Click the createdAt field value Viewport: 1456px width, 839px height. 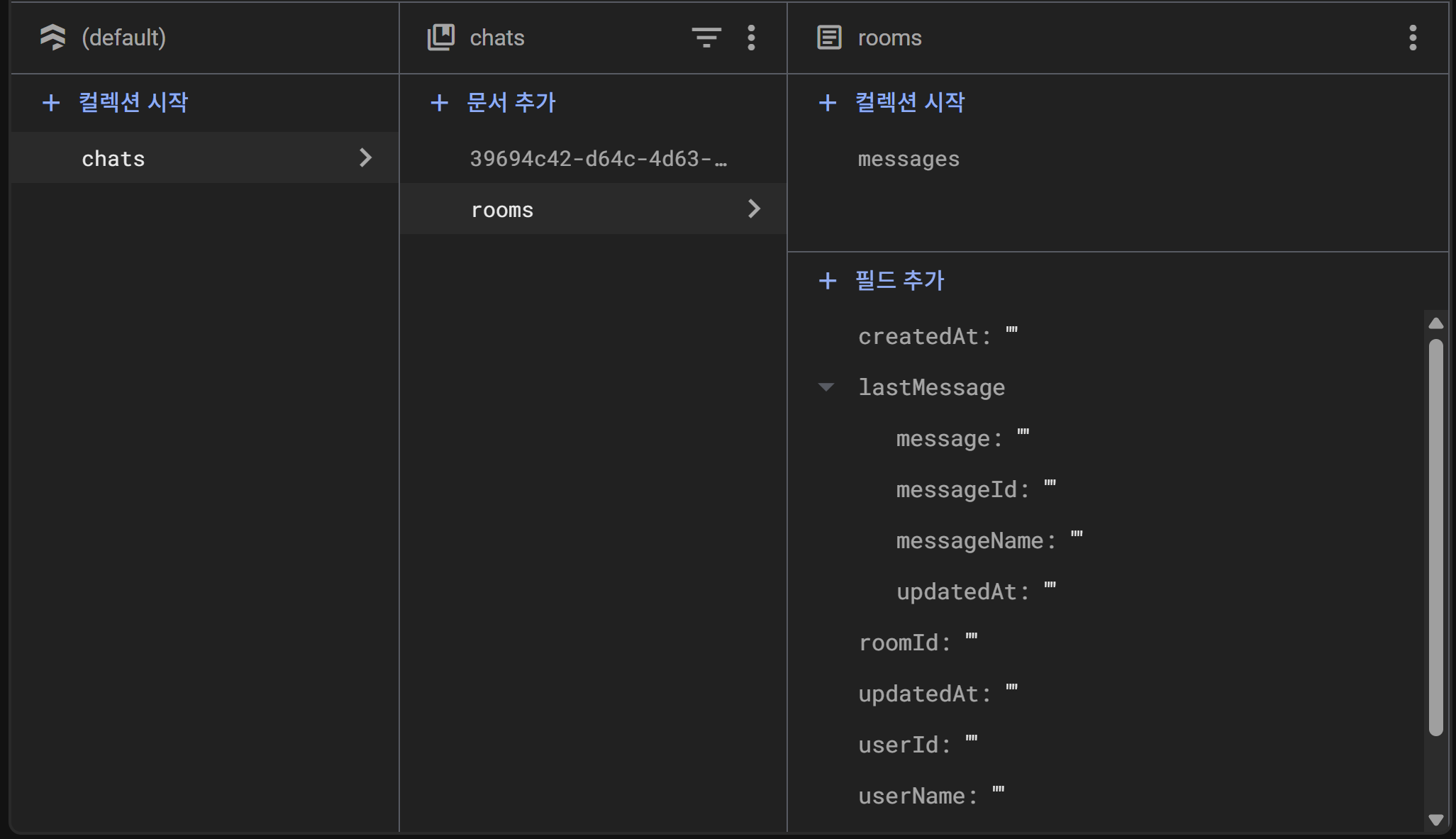tap(1011, 332)
